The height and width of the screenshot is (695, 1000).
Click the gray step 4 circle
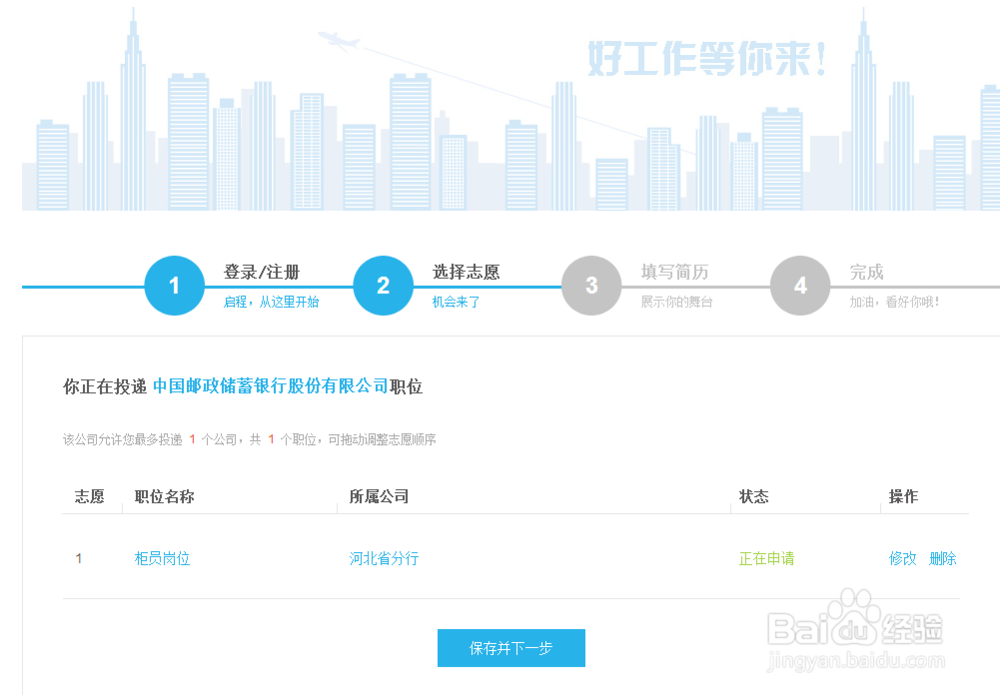pyautogui.click(x=800, y=286)
